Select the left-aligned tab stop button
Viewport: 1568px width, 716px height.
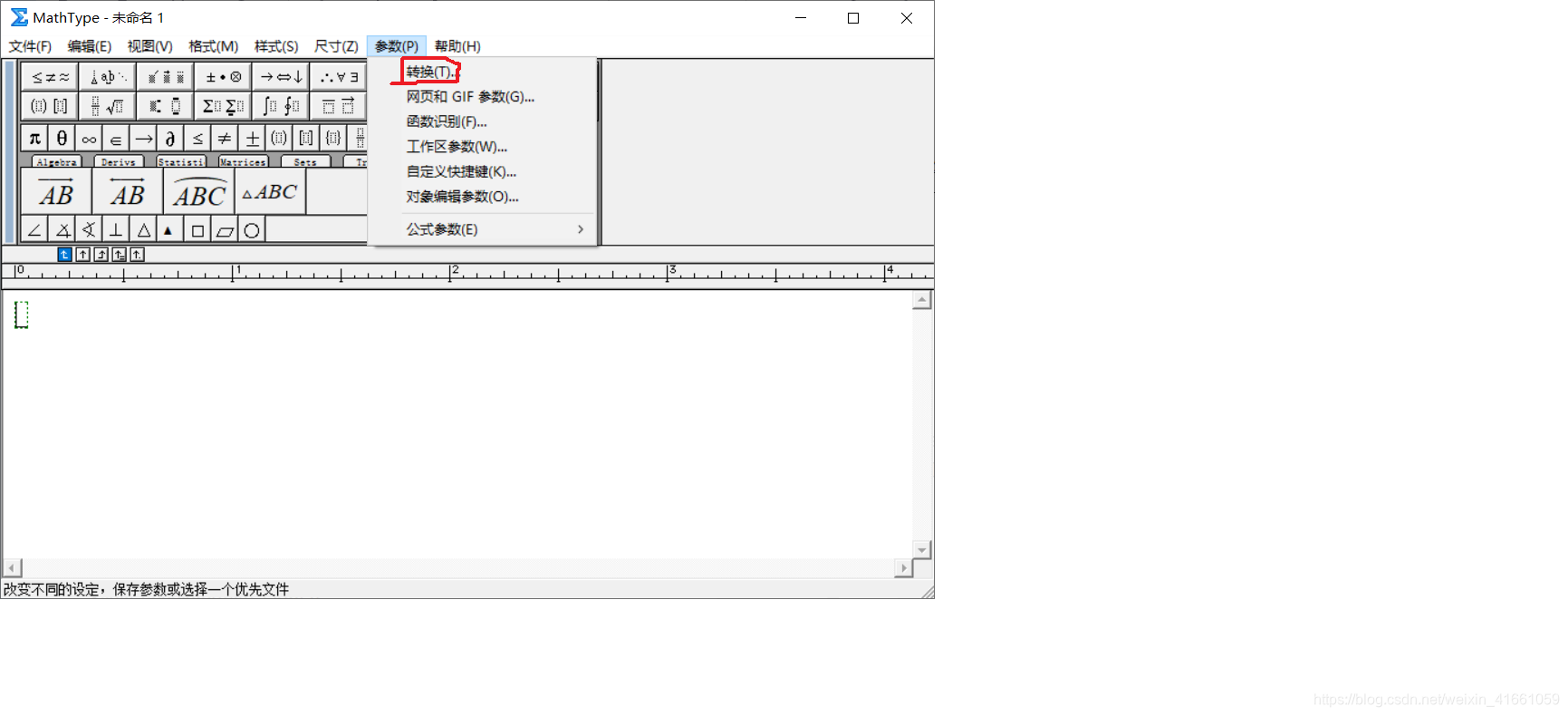click(64, 255)
